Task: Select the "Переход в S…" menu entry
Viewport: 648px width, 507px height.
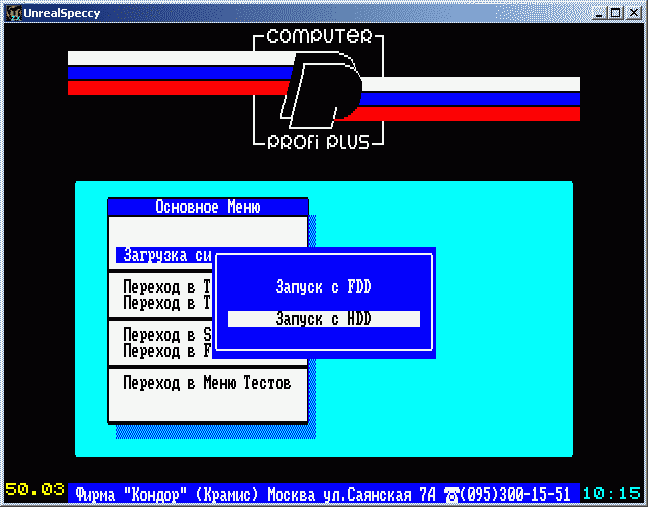Action: pos(165,335)
